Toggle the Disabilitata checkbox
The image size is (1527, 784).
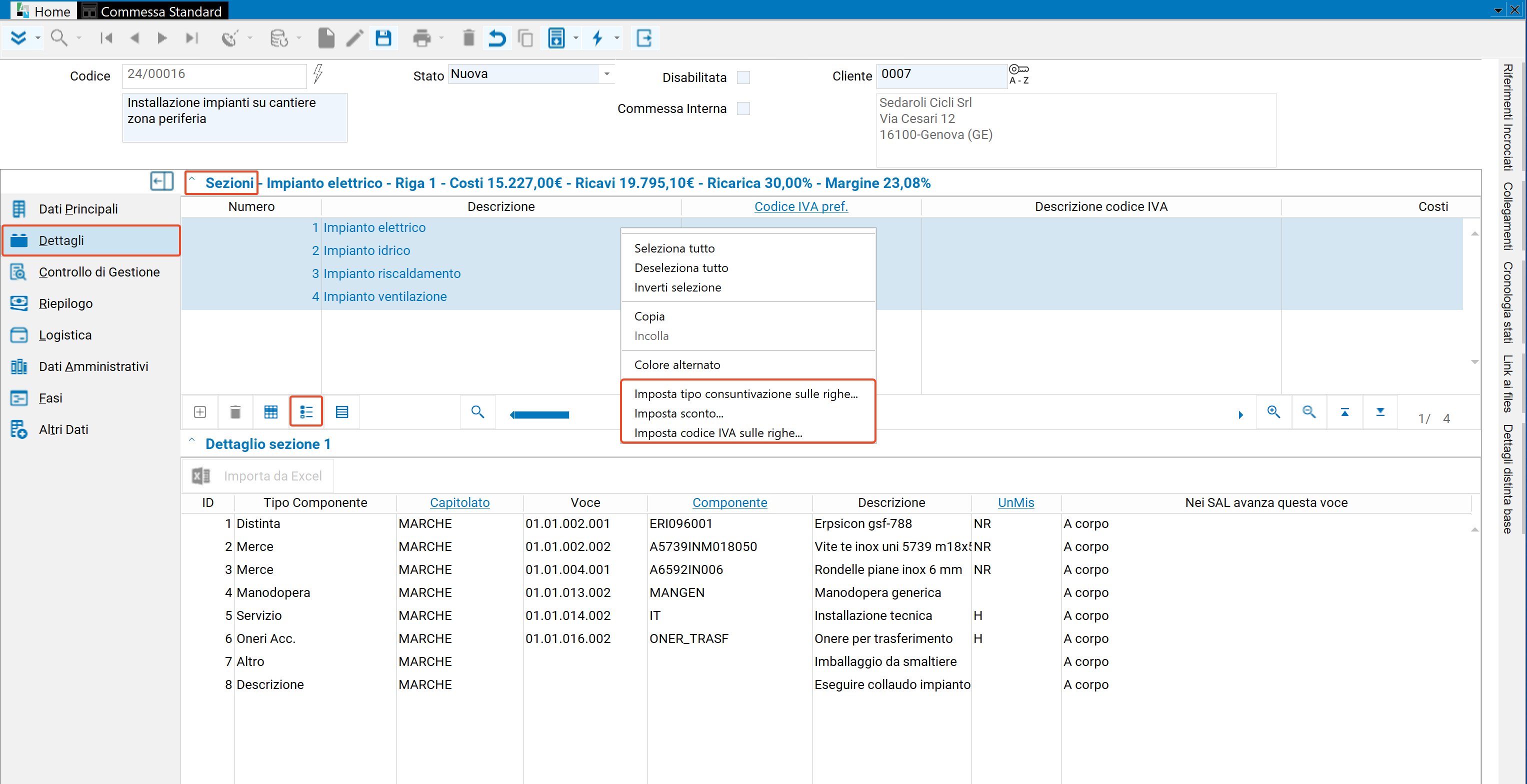tap(743, 77)
